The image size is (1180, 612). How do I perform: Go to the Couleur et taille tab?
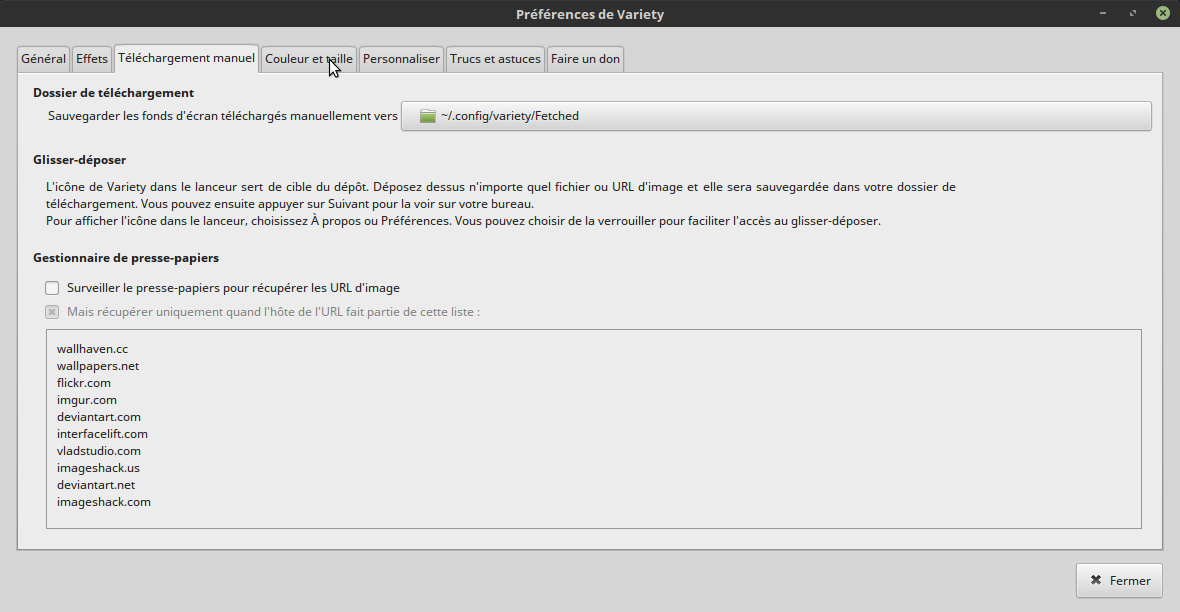(308, 59)
